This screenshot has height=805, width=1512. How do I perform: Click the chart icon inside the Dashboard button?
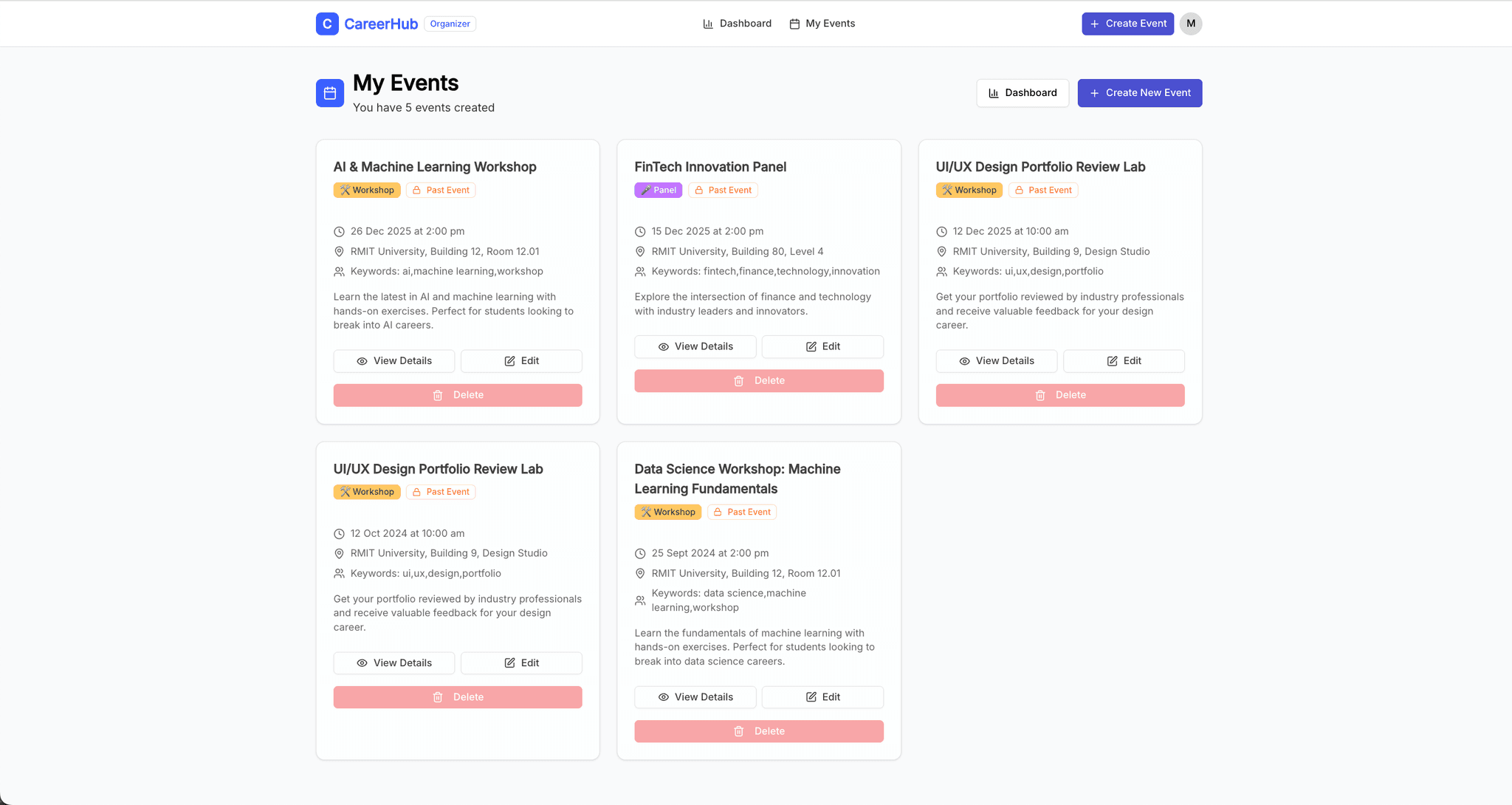(x=993, y=92)
